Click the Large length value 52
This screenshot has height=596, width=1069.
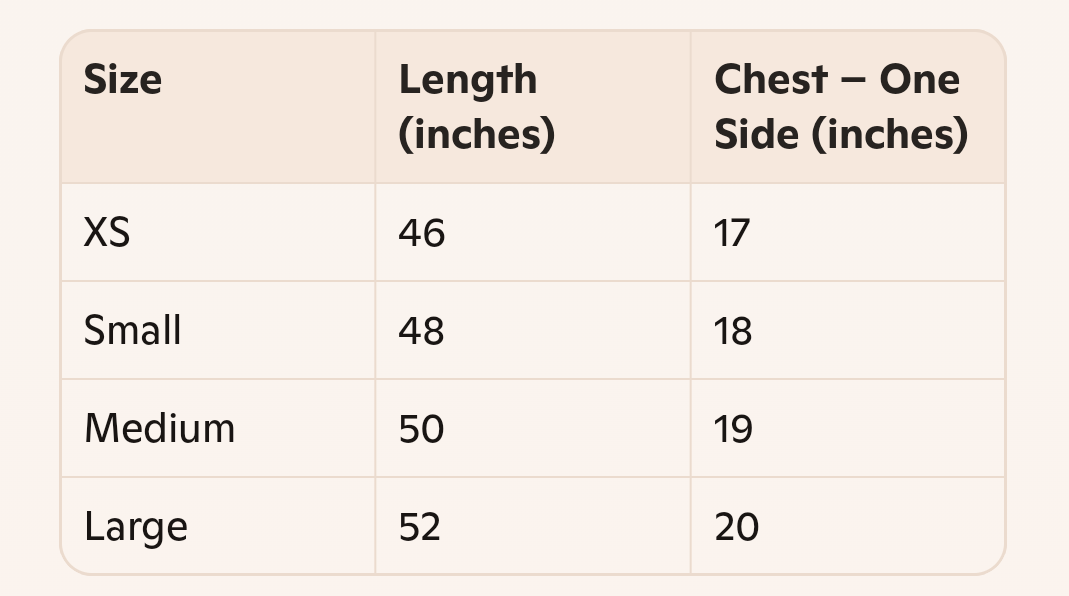click(x=419, y=527)
